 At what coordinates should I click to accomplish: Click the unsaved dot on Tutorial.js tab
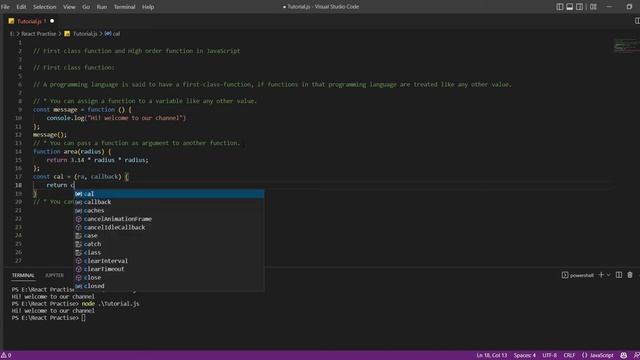(x=52, y=21)
